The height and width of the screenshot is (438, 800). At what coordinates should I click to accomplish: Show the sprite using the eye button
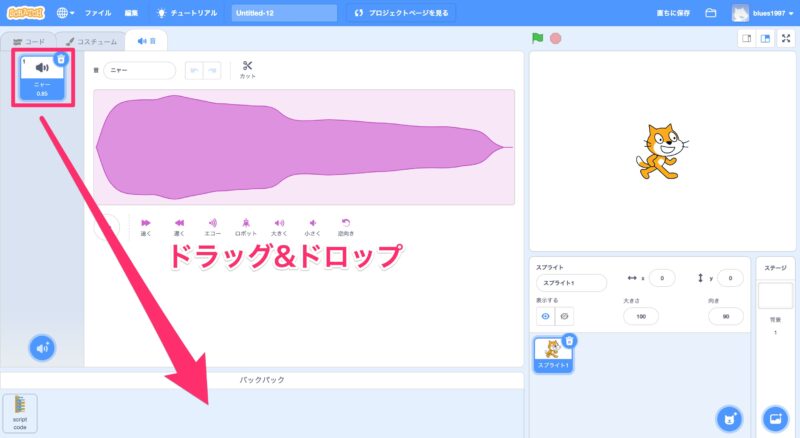(x=546, y=316)
